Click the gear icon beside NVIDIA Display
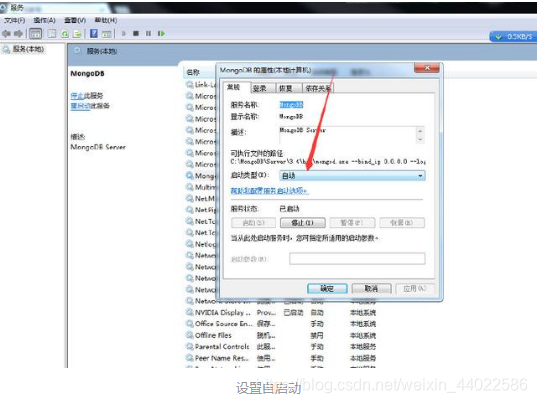This screenshot has width=537, height=403. pyautogui.click(x=189, y=312)
